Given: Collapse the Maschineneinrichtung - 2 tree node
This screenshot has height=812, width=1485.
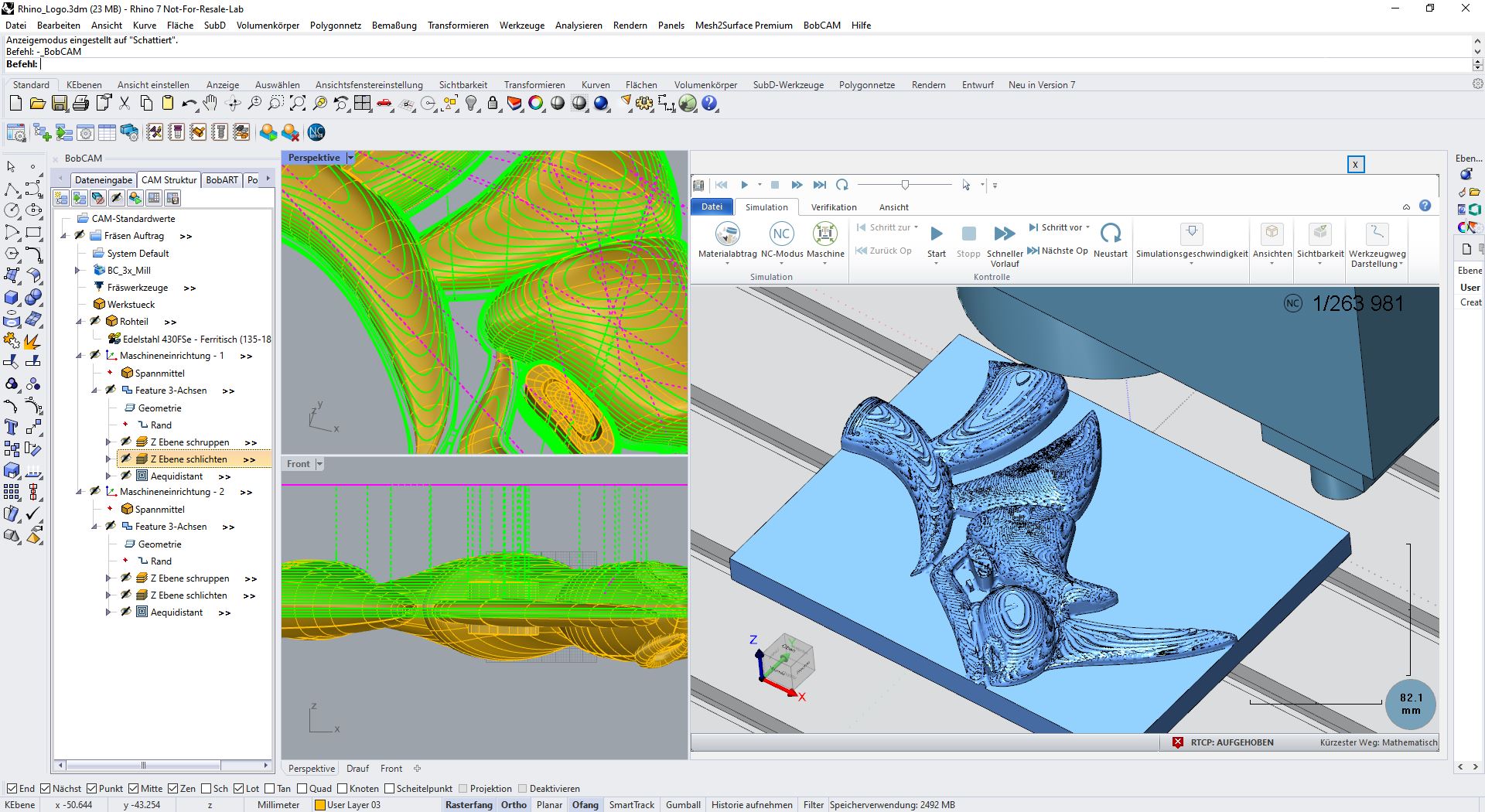Looking at the screenshot, I should pyautogui.click(x=79, y=492).
